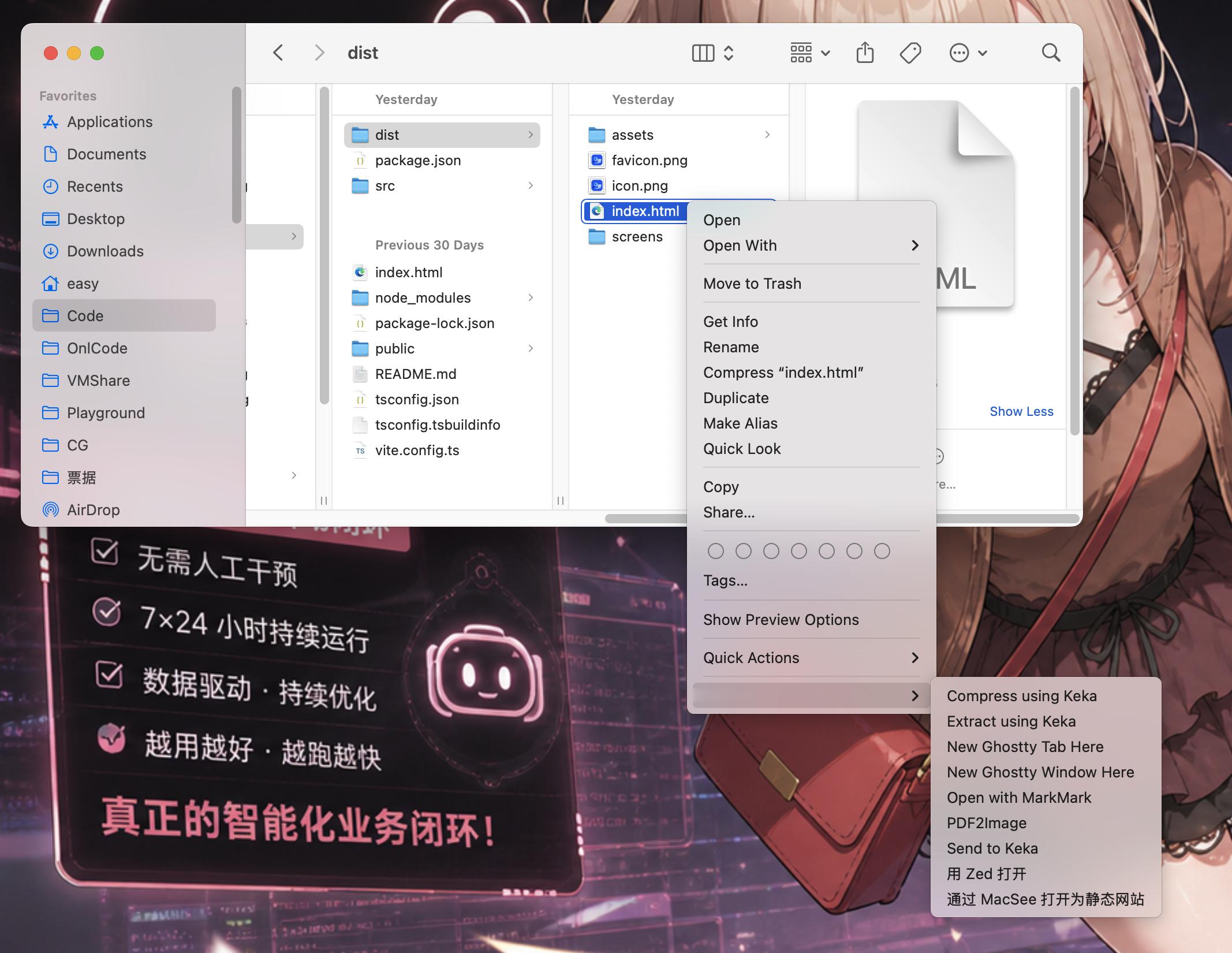
Task: Choose Compress “index.html”
Action: 811,373
